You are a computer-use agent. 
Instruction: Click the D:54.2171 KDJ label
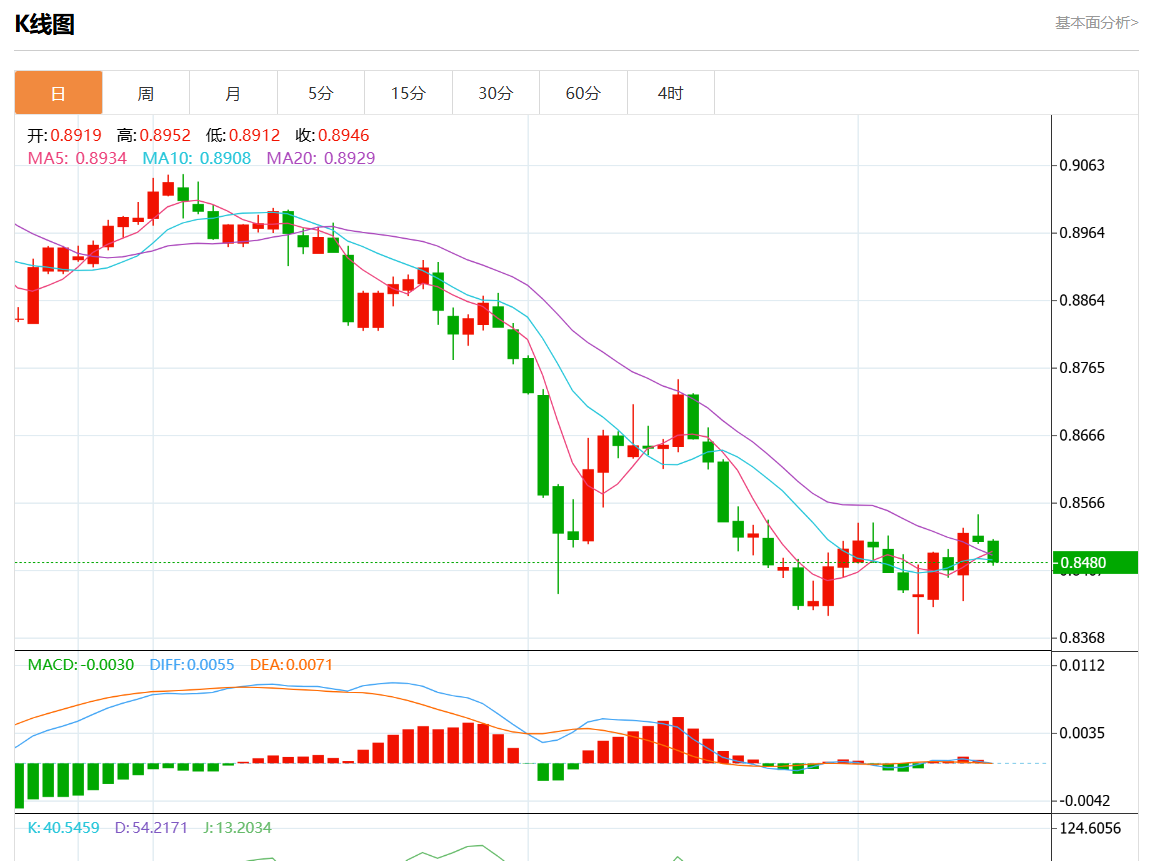[x=151, y=827]
